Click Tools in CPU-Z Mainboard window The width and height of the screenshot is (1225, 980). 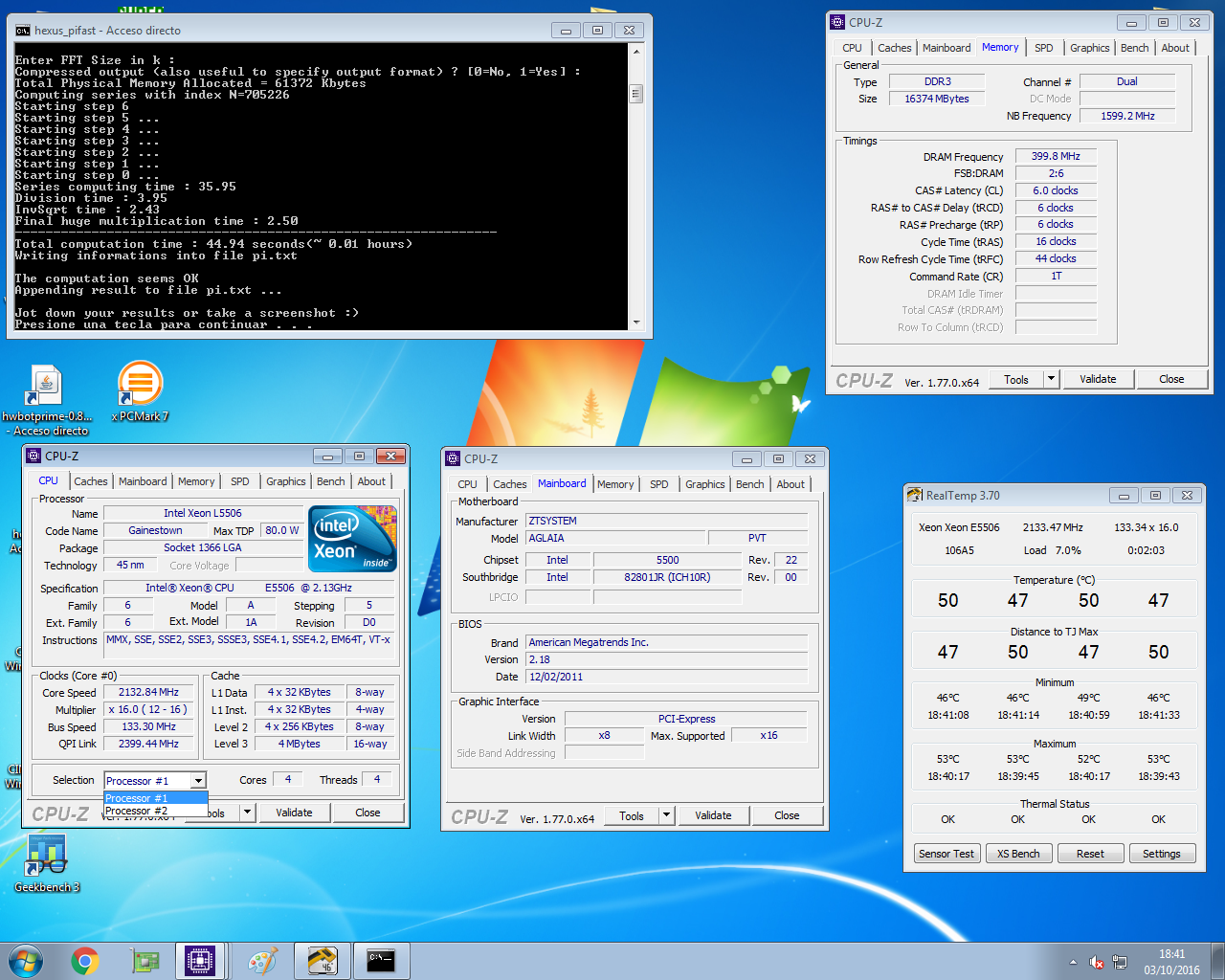pos(632,815)
